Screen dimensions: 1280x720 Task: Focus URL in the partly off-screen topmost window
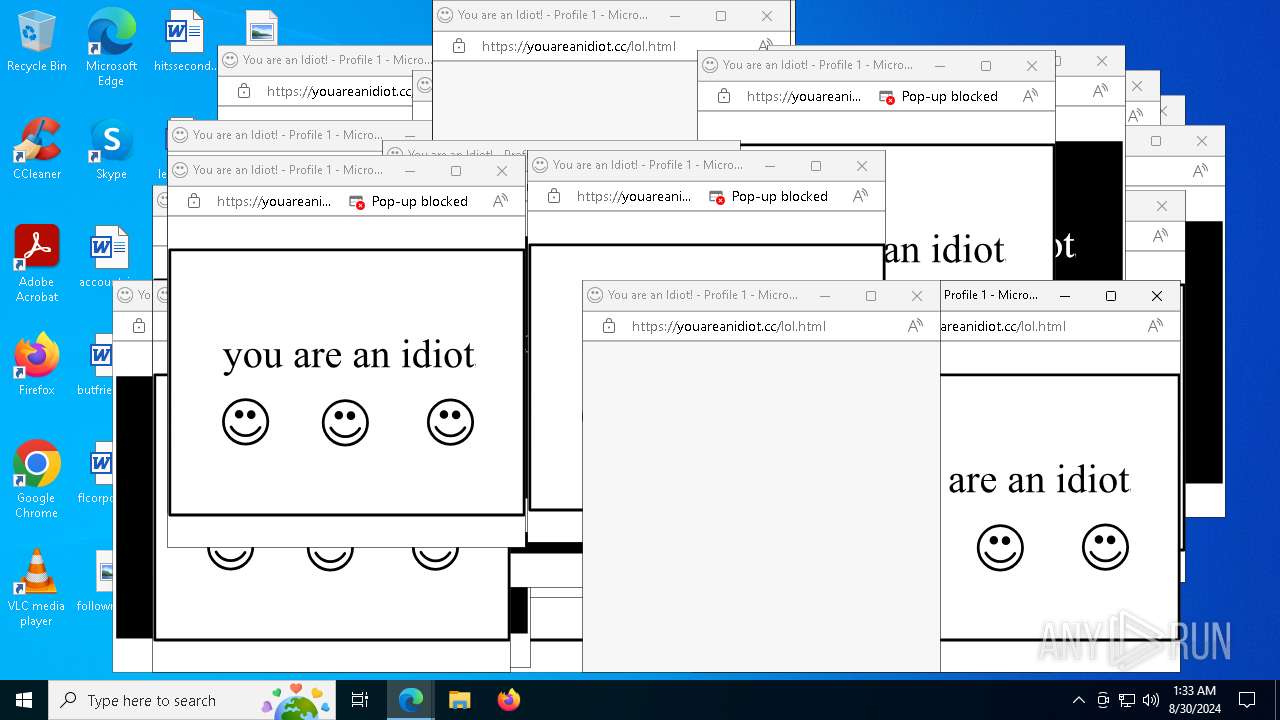point(578,46)
